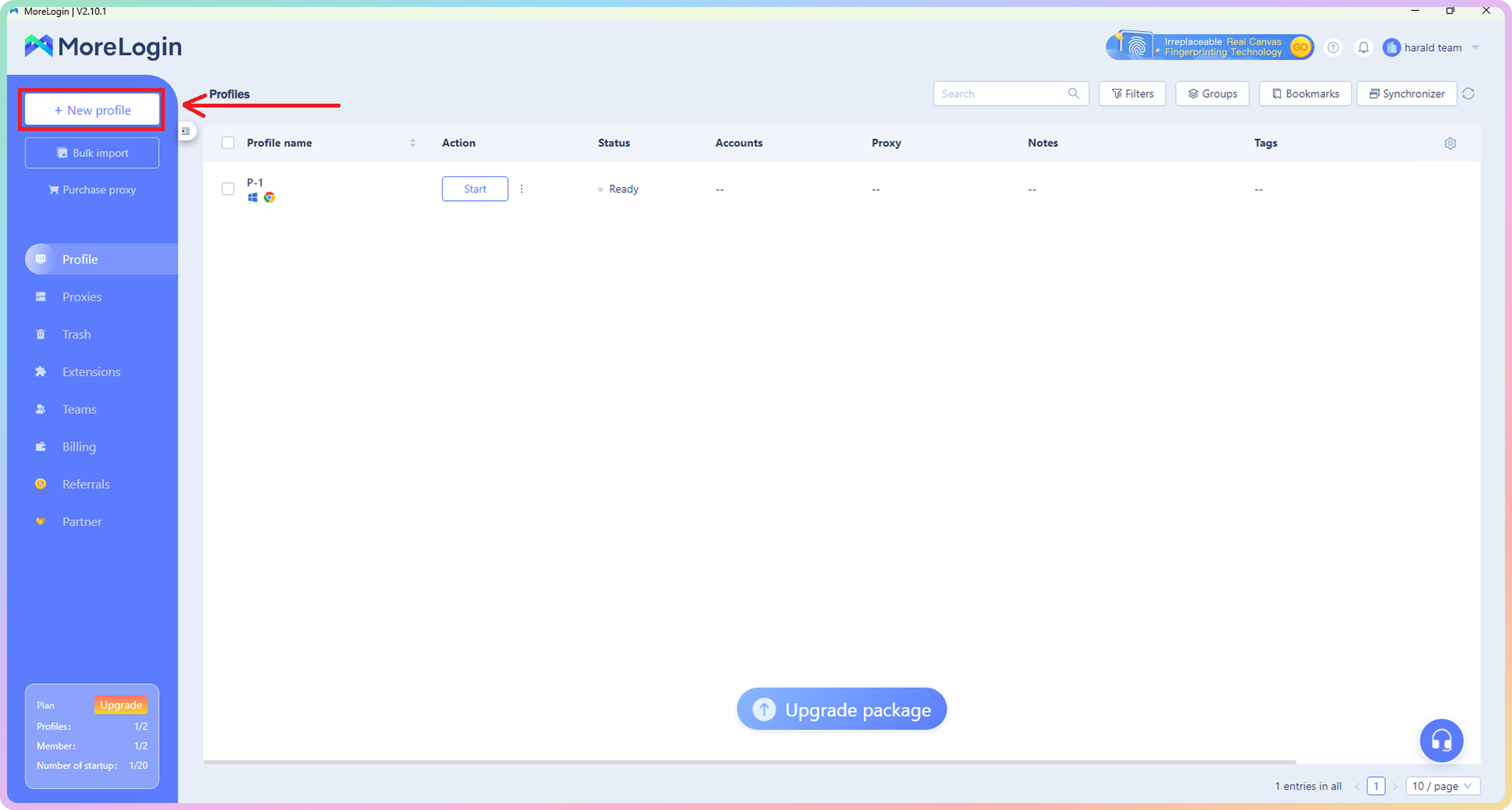Click the New profile button

[x=92, y=110]
